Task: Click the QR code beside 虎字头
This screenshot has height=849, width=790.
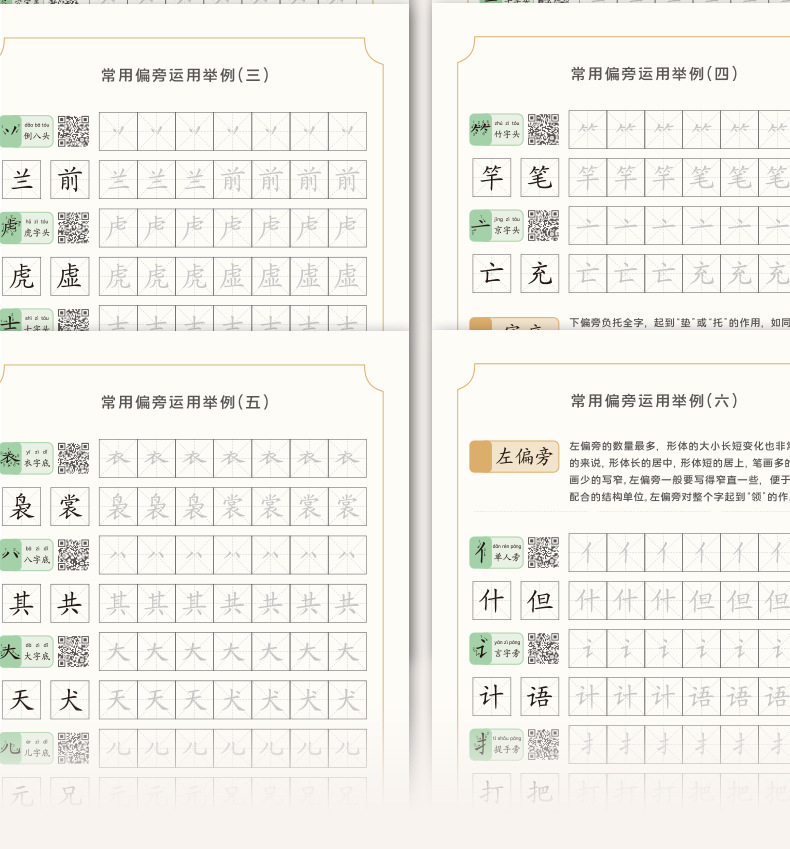Action: coord(74,227)
